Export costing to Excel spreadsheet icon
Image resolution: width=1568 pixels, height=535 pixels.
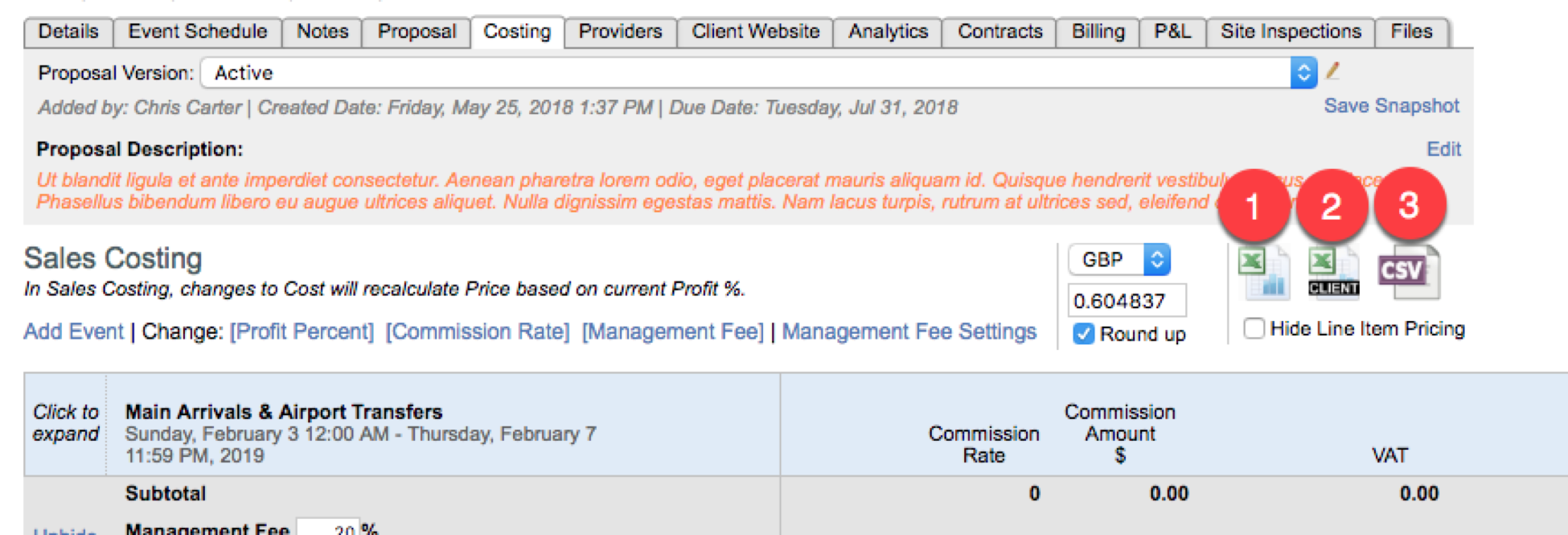click(x=1264, y=273)
